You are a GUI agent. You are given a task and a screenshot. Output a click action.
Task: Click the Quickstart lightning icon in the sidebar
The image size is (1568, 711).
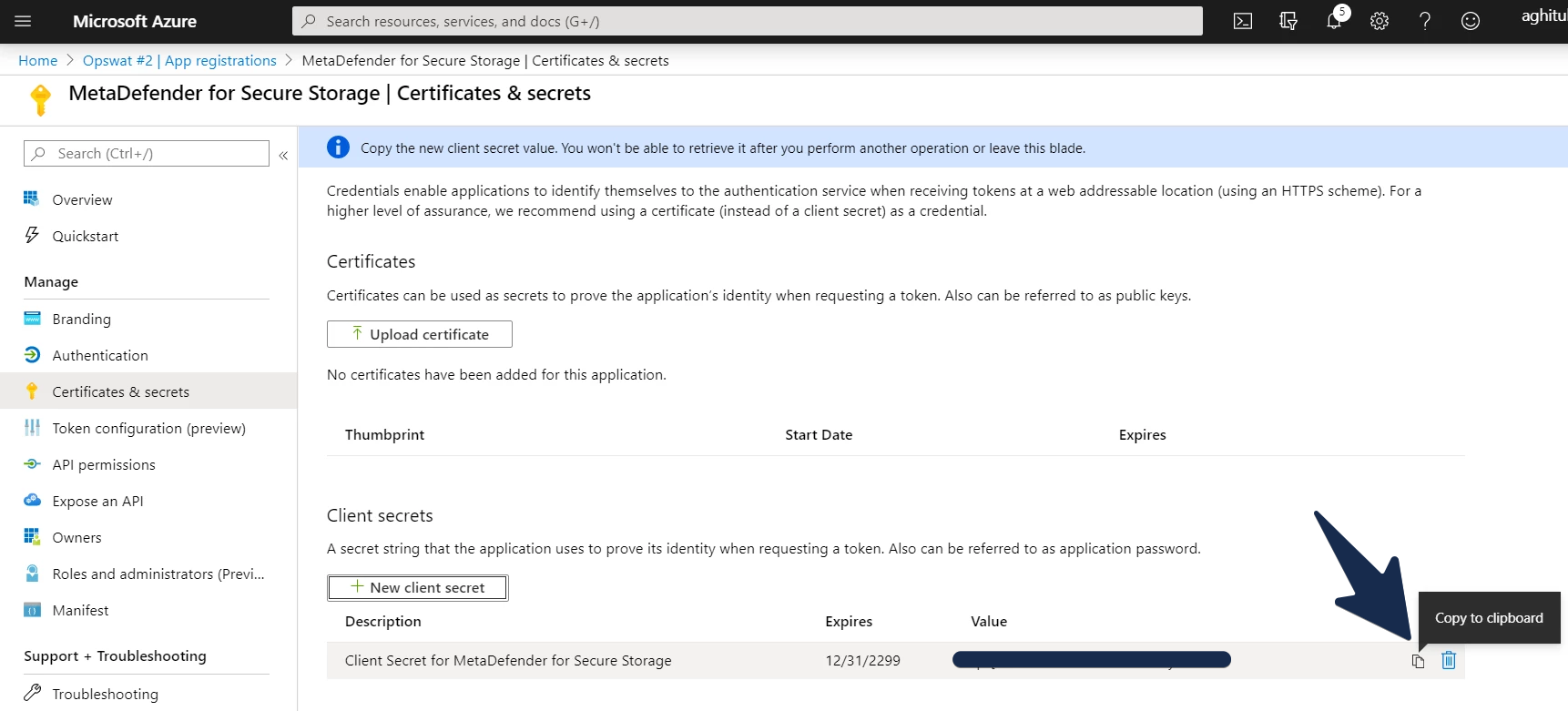(32, 235)
